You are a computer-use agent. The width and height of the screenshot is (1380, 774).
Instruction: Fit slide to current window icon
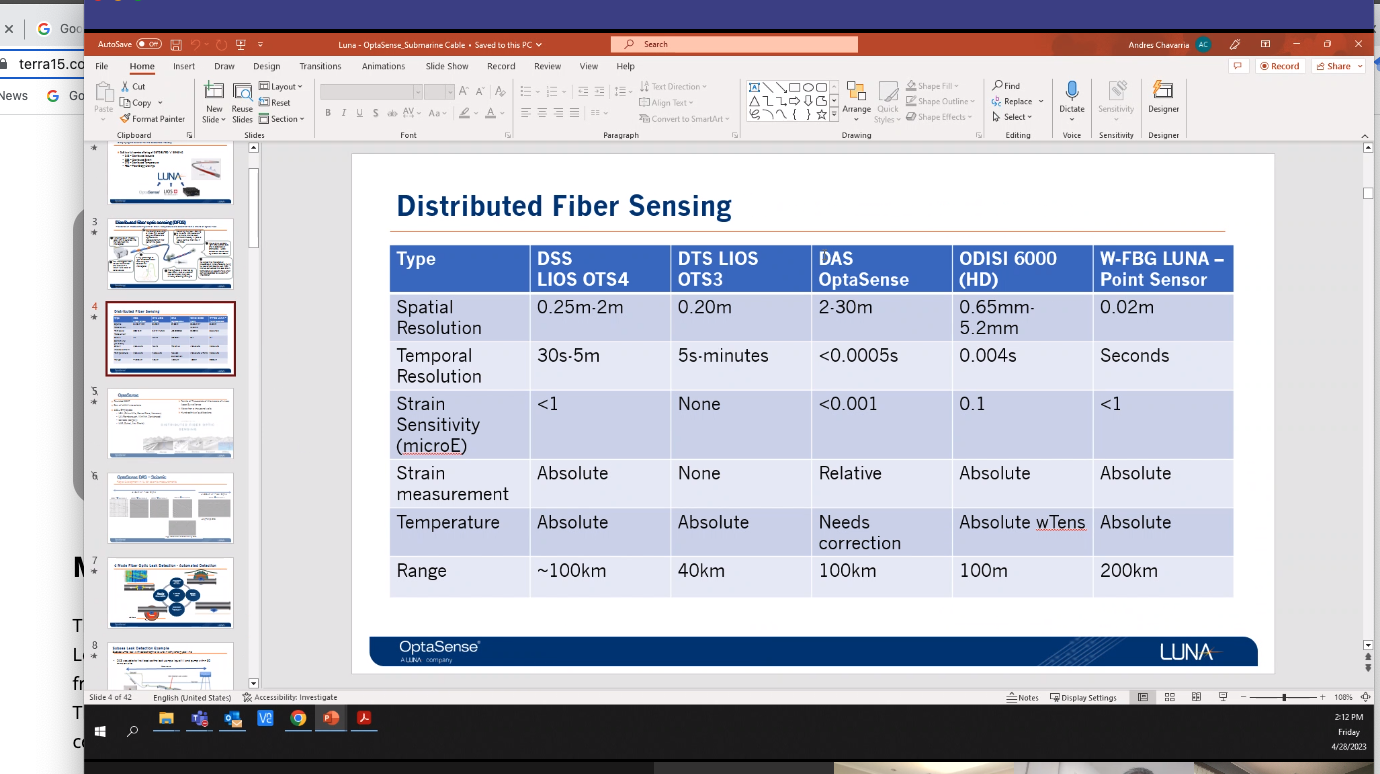point(1364,697)
